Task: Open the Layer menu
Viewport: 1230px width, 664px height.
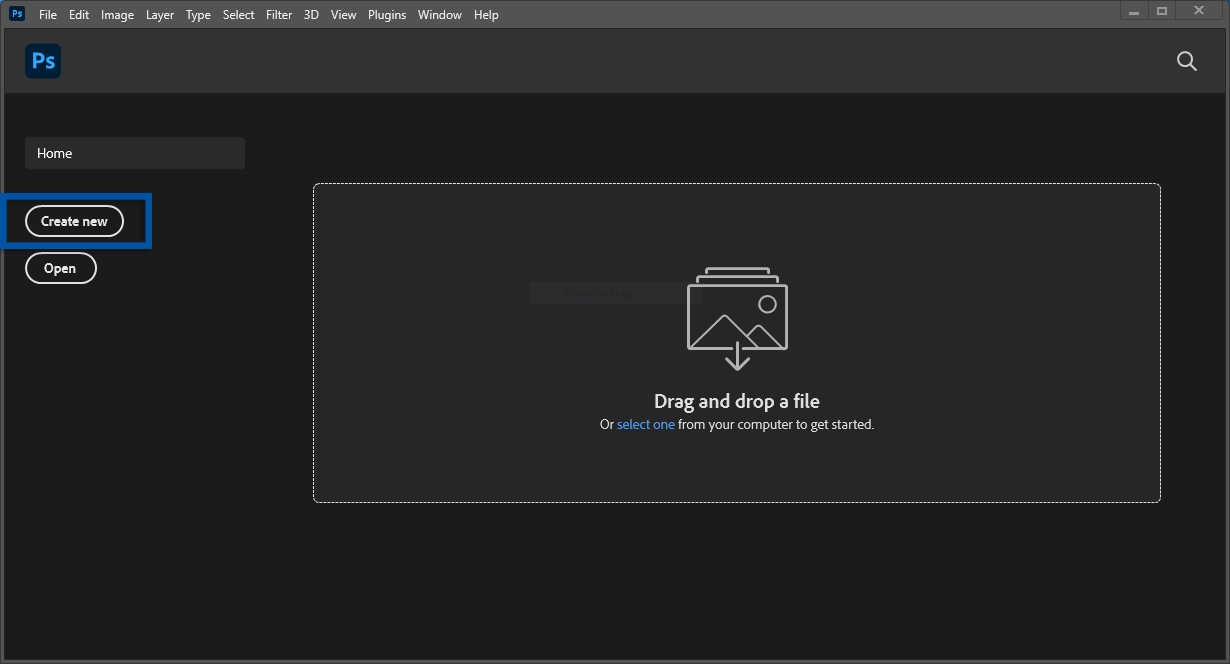Action: coord(159,14)
